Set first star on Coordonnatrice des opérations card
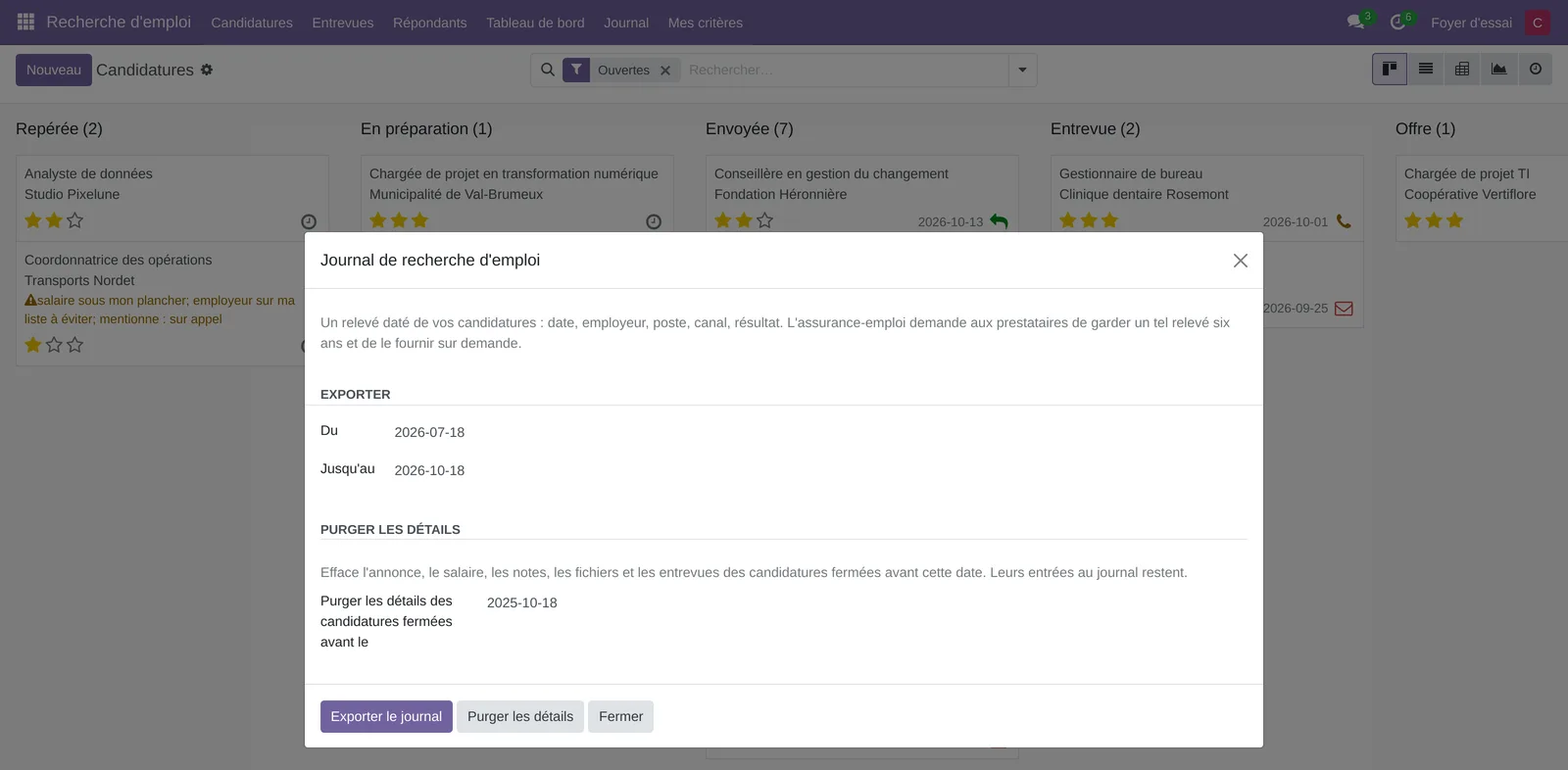The image size is (1568, 770). pos(33,345)
